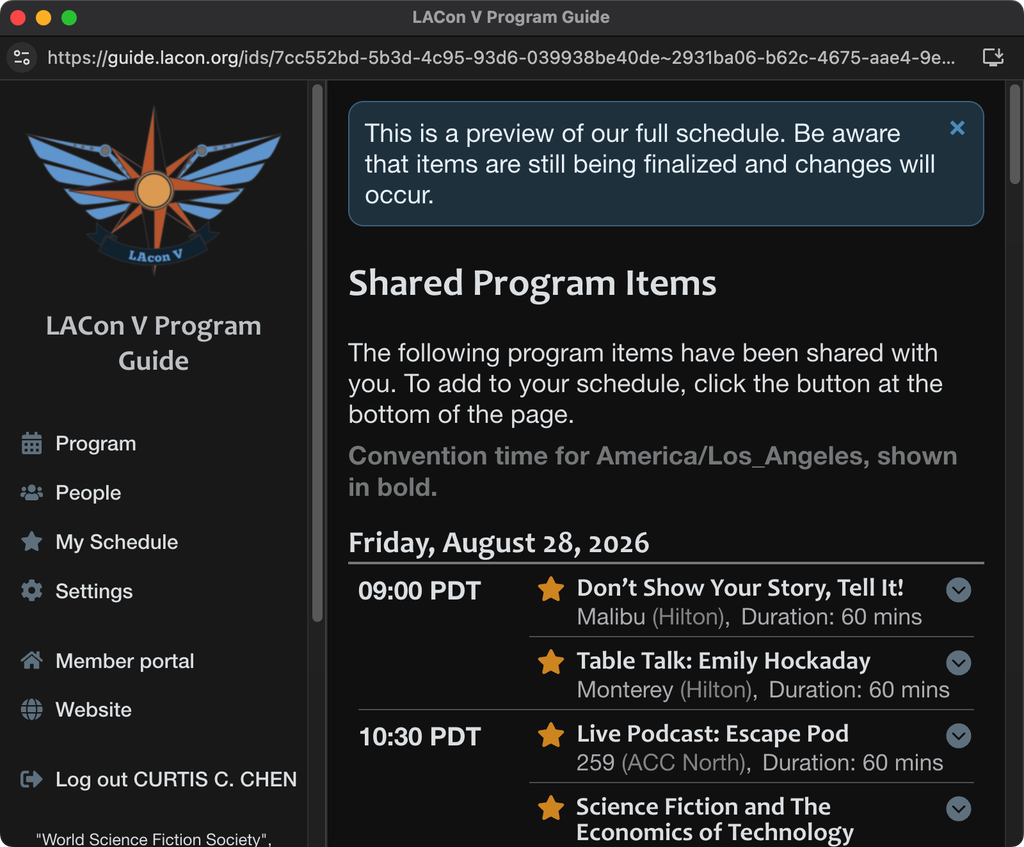Click the My Schedule star icon

(x=31, y=541)
